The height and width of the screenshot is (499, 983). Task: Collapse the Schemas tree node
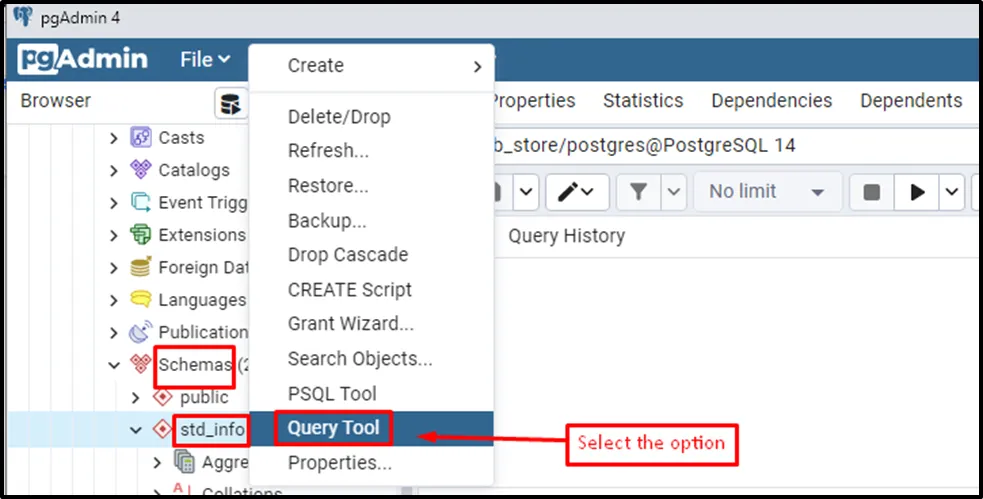click(114, 365)
